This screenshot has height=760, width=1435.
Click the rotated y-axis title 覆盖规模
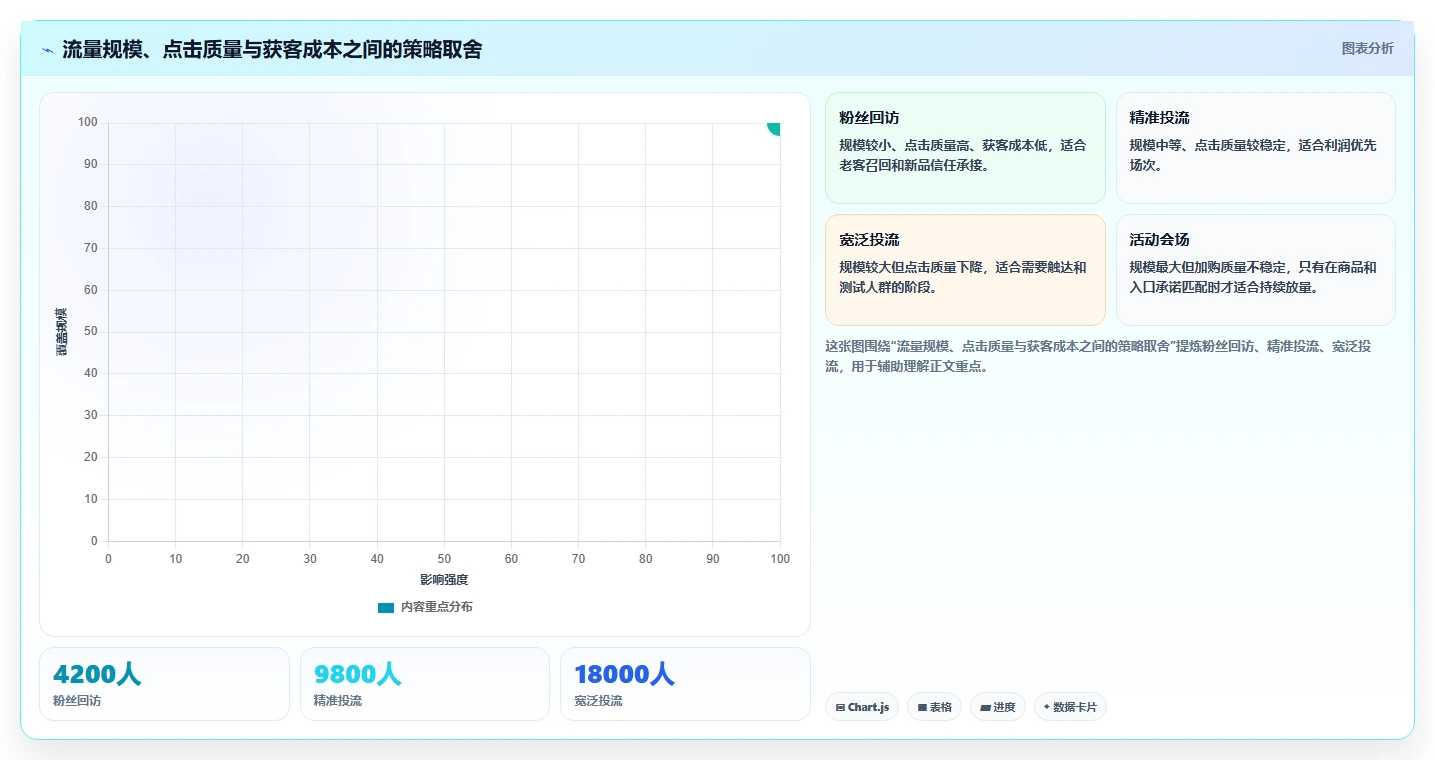click(x=62, y=332)
